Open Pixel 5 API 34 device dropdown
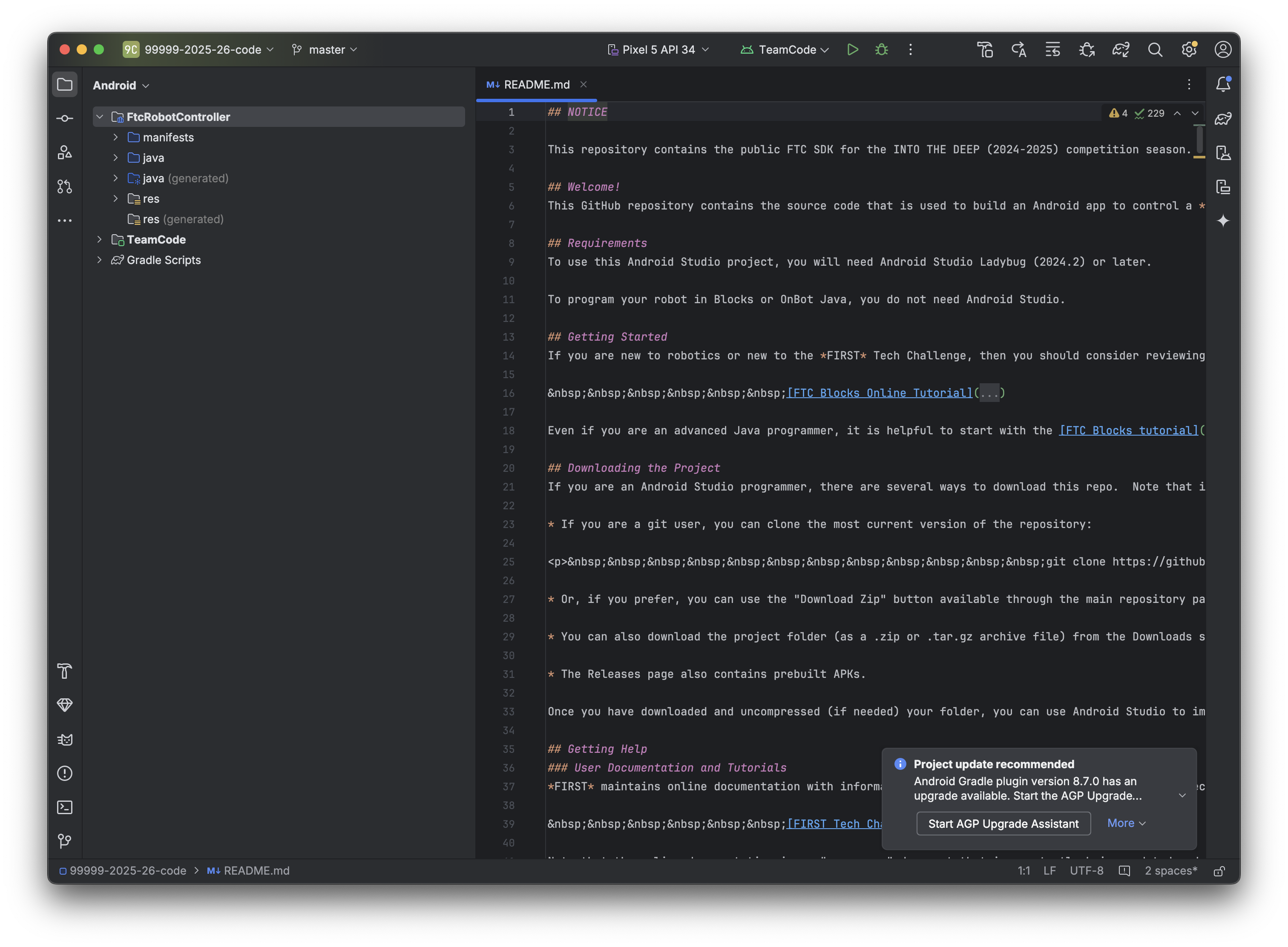Viewport: 1288px width, 947px height. (x=658, y=50)
